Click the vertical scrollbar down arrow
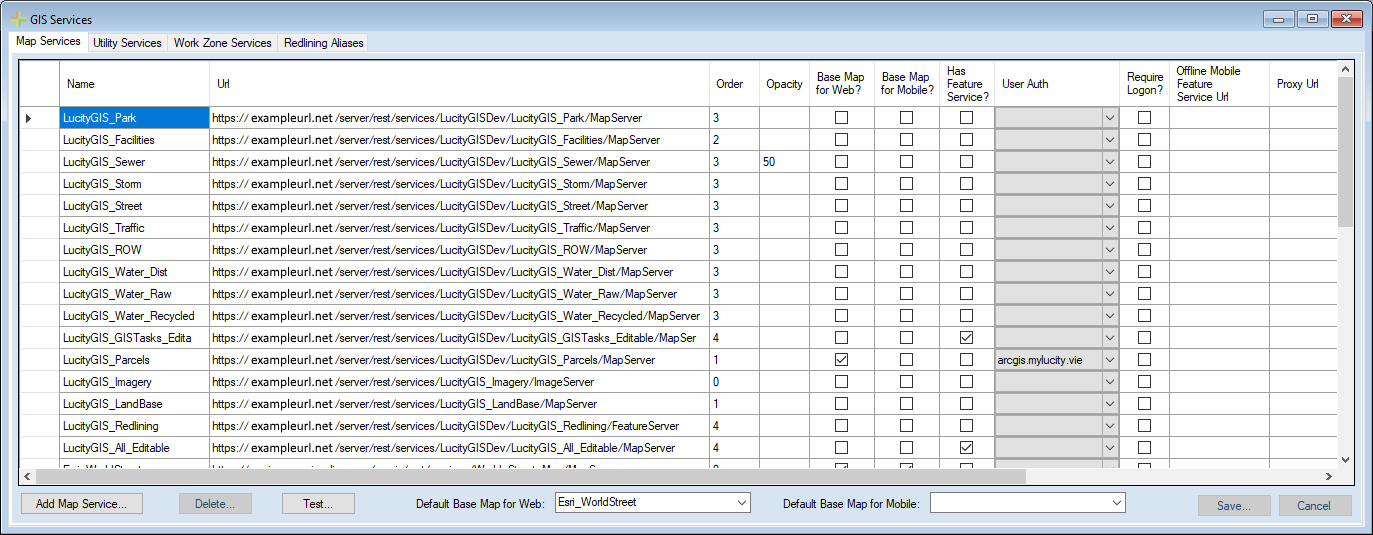 coord(1345,459)
